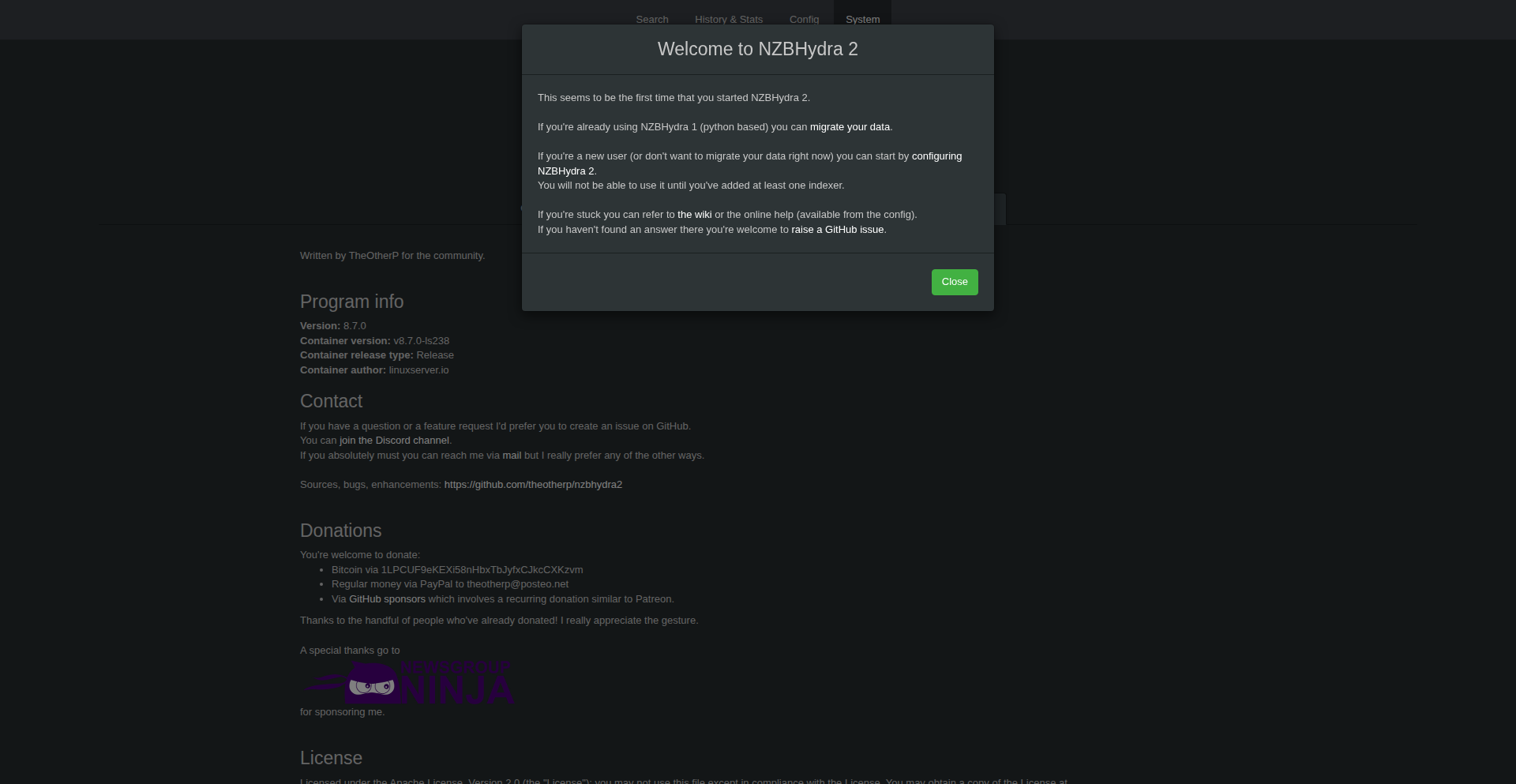The image size is (1516, 784).
Task: Click the 'Donations' section heading
Action: pyautogui.click(x=340, y=531)
